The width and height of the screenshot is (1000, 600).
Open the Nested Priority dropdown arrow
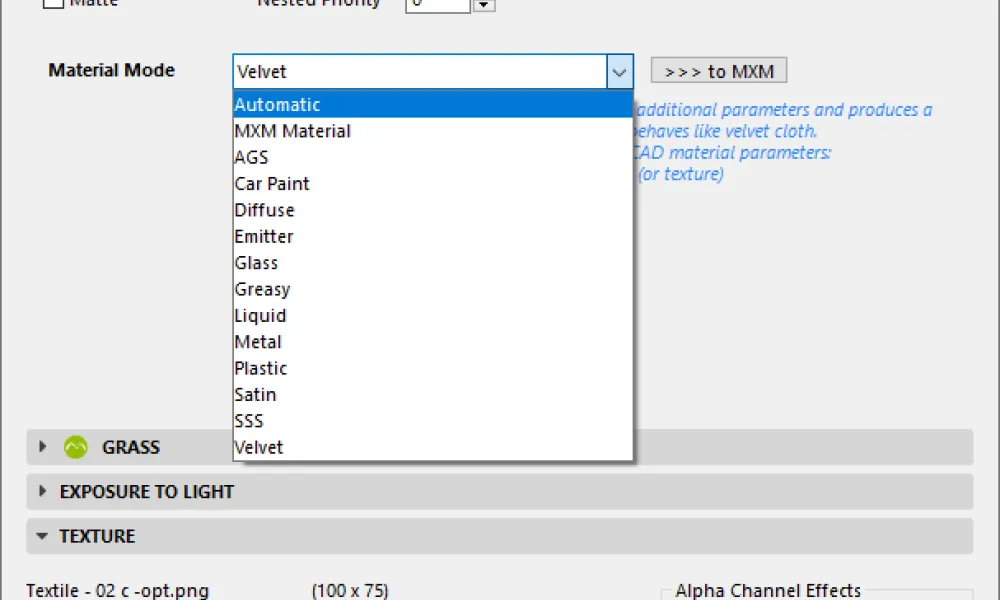coord(484,5)
